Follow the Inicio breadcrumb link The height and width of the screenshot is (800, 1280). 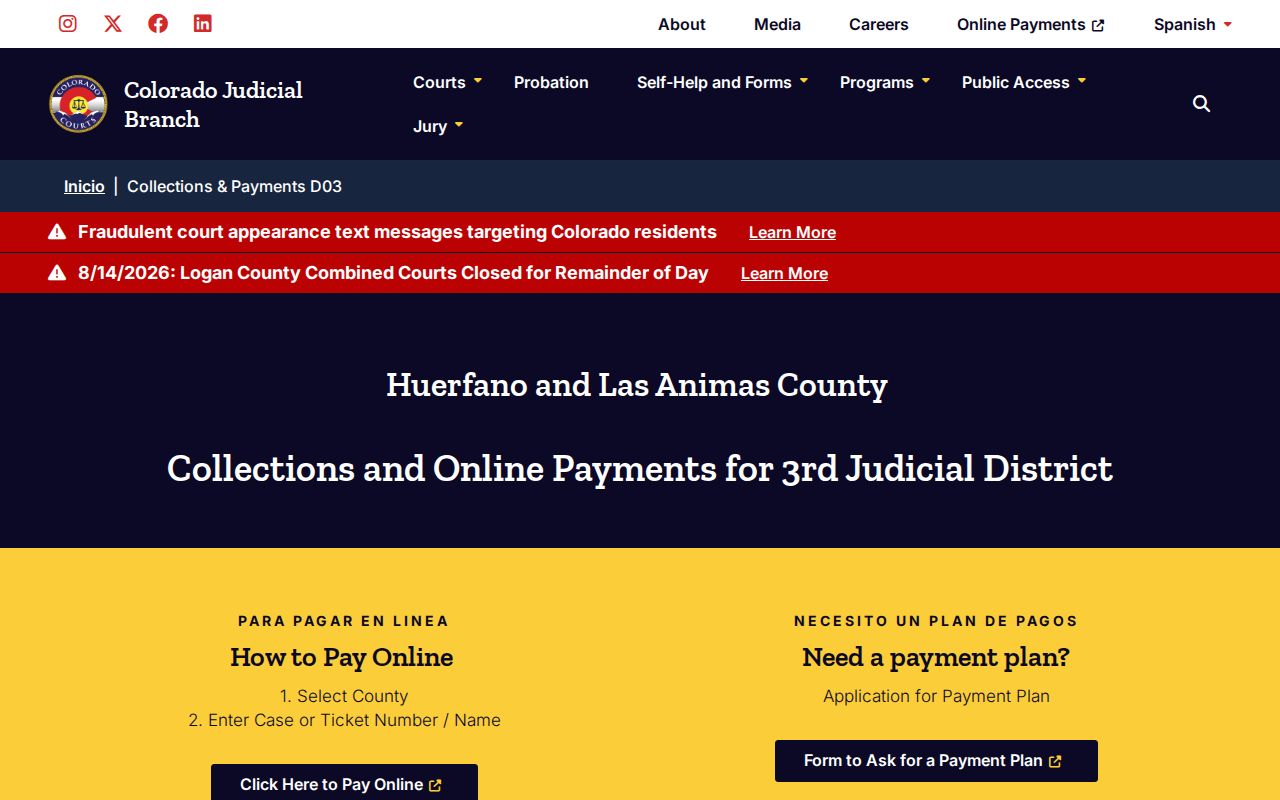pos(84,186)
